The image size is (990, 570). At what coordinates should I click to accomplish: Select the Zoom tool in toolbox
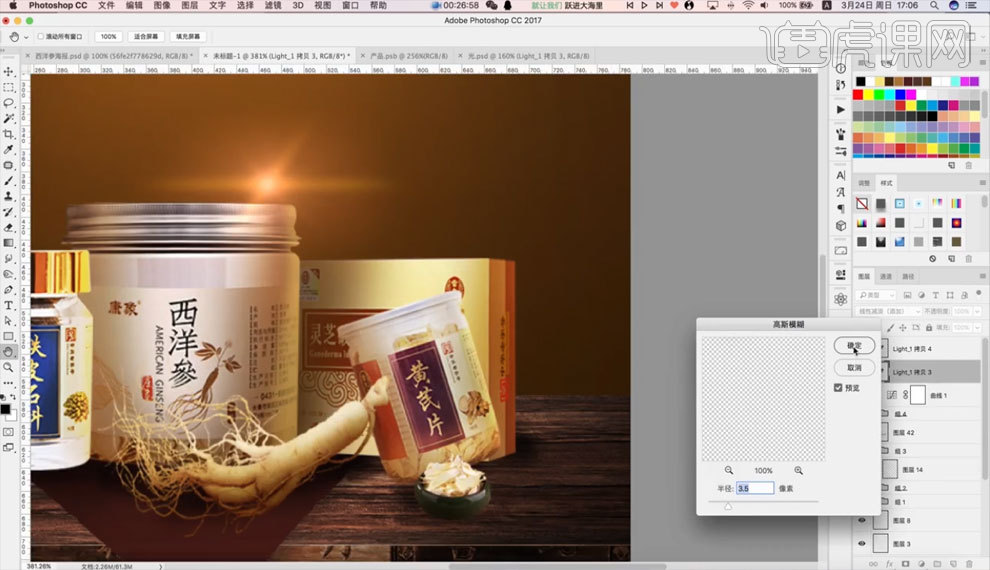point(9,367)
